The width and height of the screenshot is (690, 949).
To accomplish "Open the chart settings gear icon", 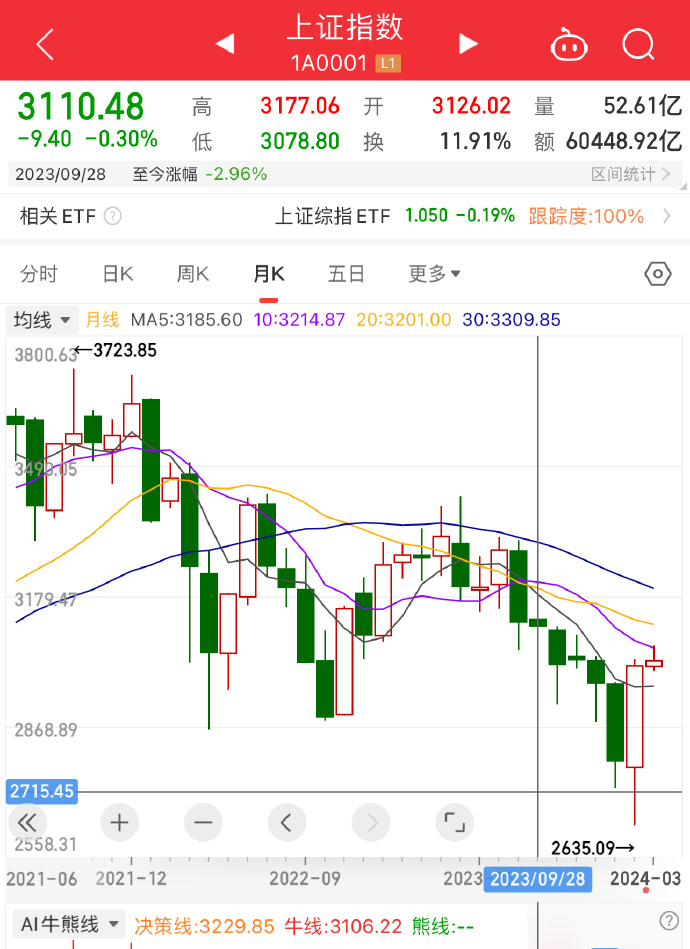I will (657, 272).
